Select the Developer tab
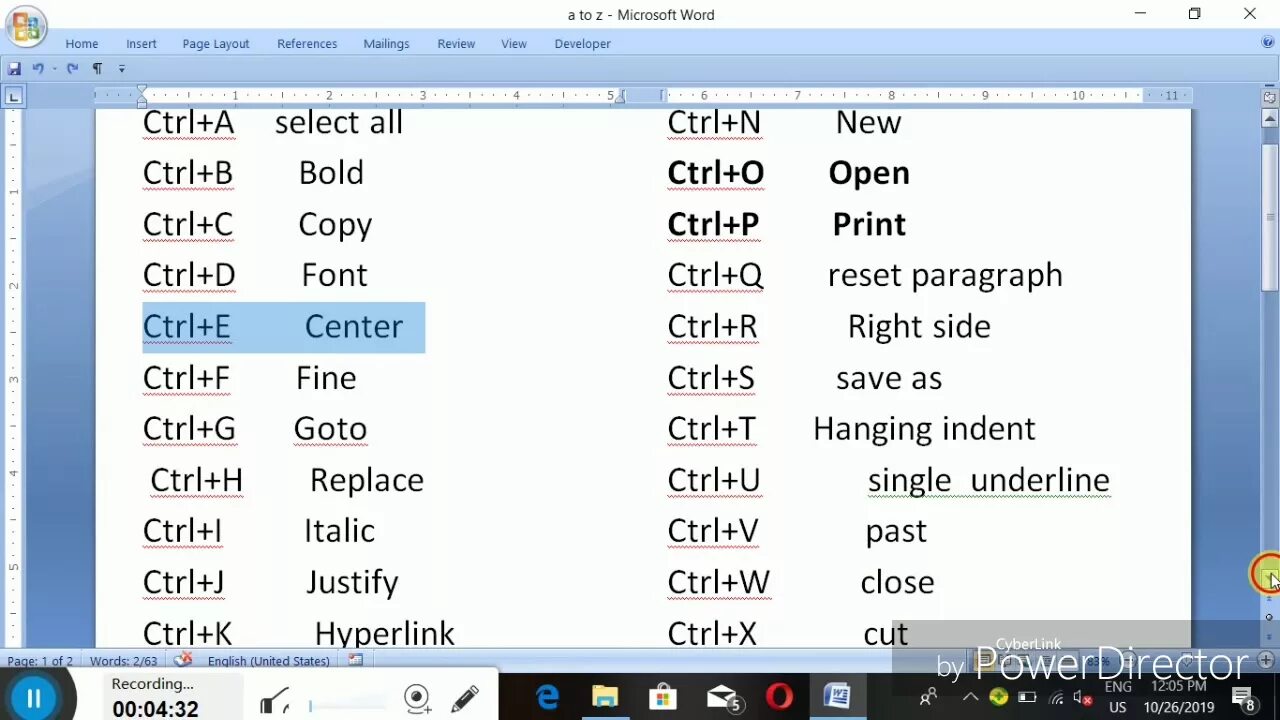The width and height of the screenshot is (1280, 720). click(583, 44)
